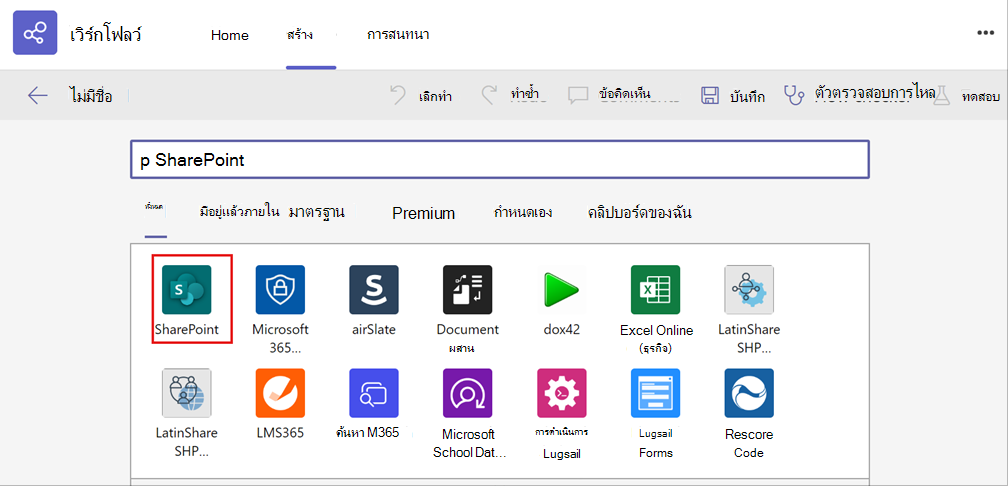
Task: Pick the airSlate connector
Action: pyautogui.click(x=374, y=290)
